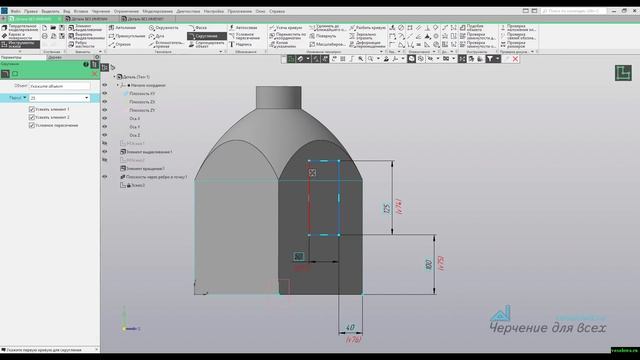The image size is (640, 360).
Task: Select Условное пересечение annotation tool
Action: pos(244,36)
